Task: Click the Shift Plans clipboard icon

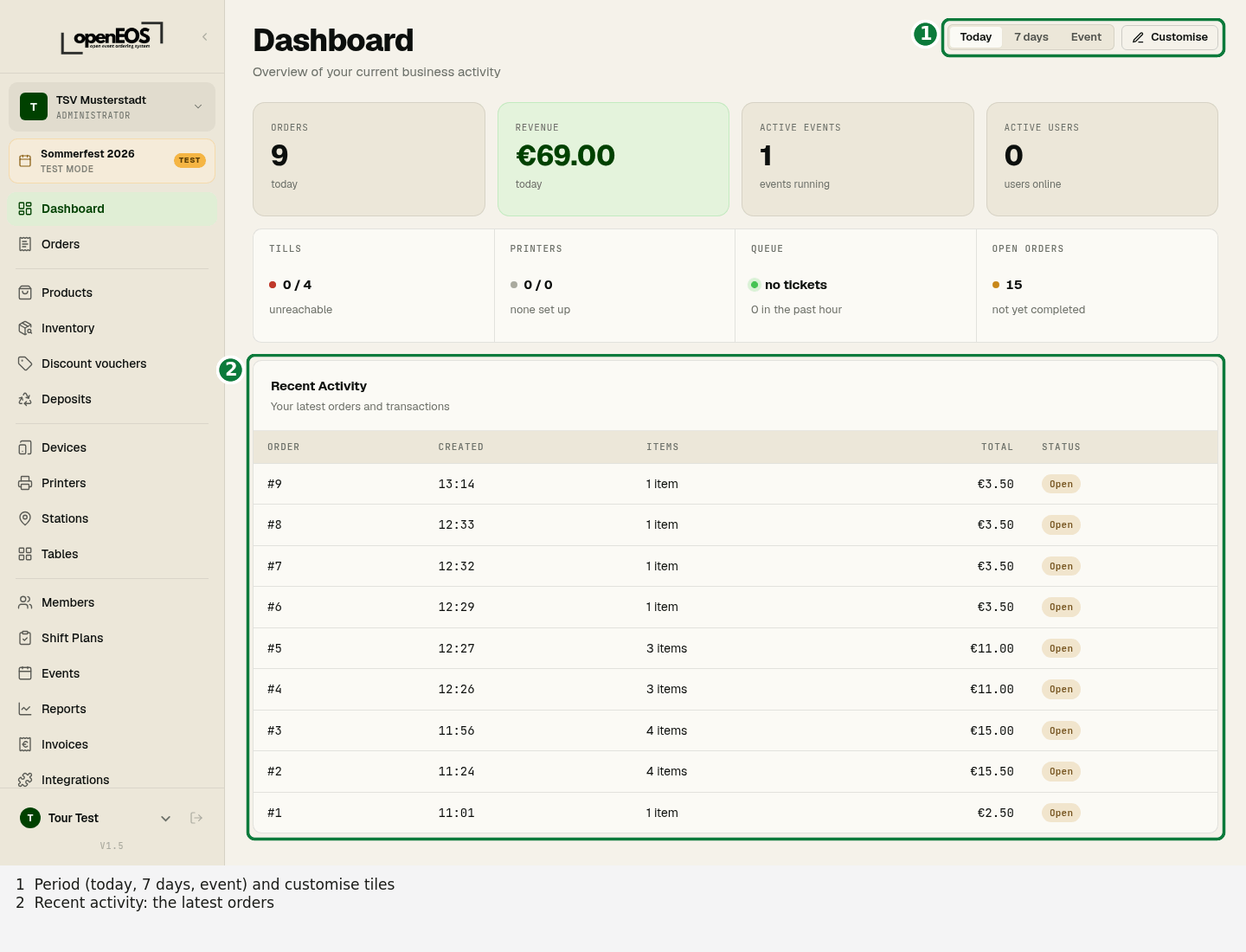Action: (x=25, y=638)
